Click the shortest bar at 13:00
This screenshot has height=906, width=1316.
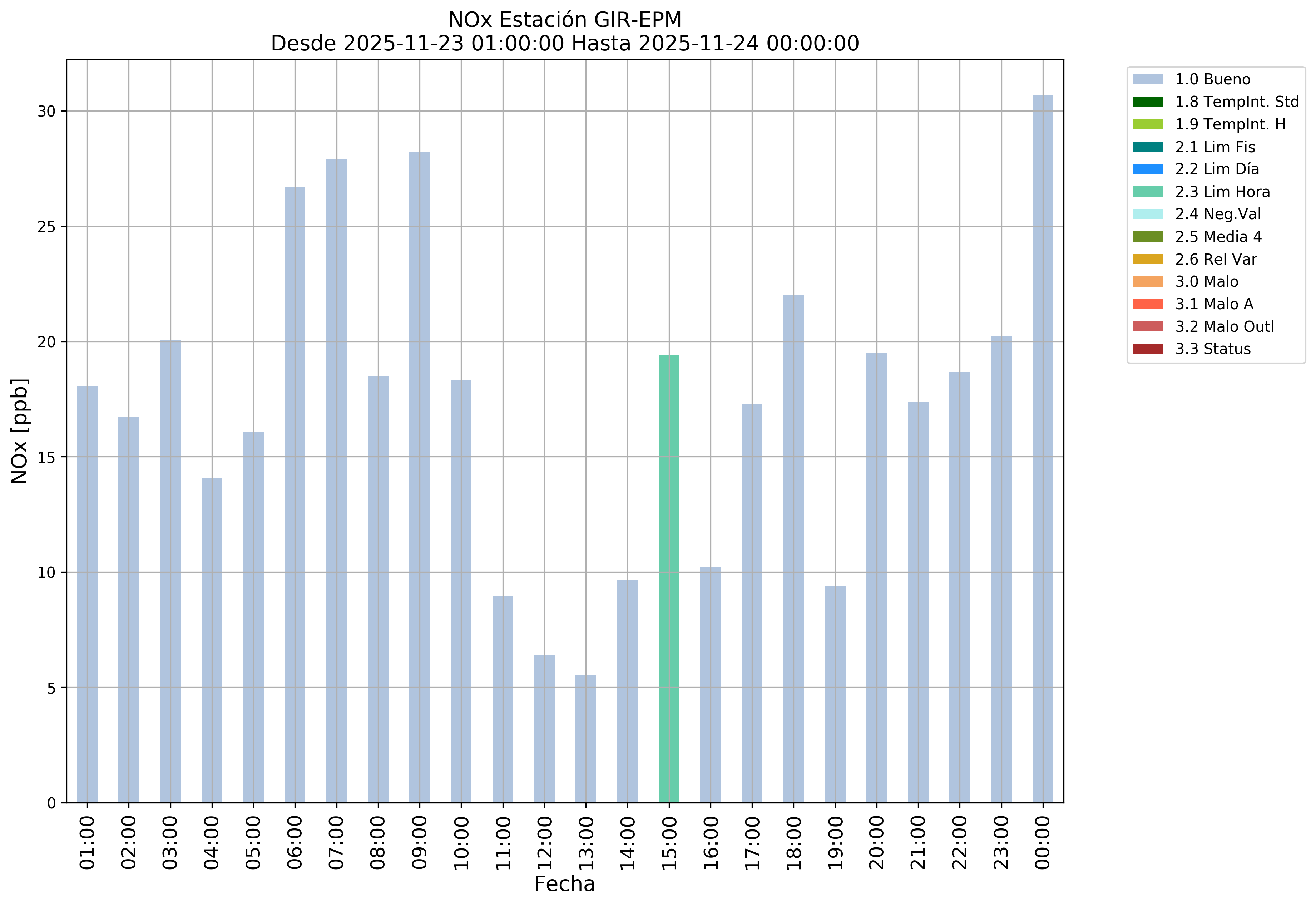585,738
